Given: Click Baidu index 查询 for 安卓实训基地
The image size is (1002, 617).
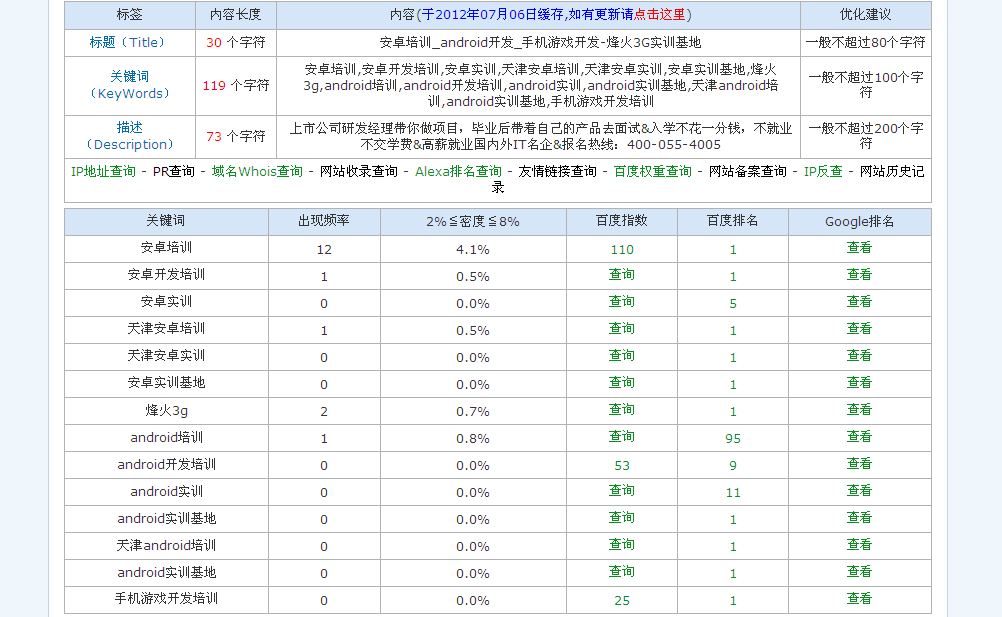Looking at the screenshot, I should [x=622, y=383].
